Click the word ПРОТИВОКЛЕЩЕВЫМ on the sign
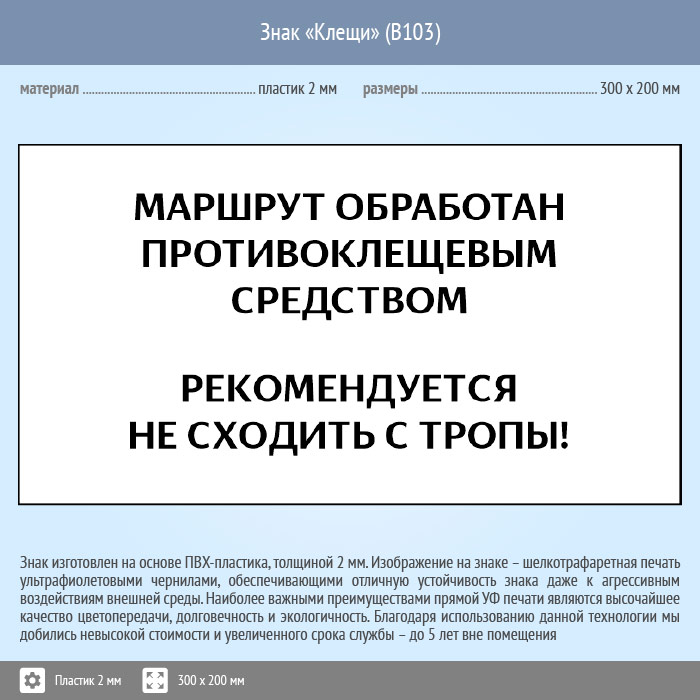 (349, 254)
